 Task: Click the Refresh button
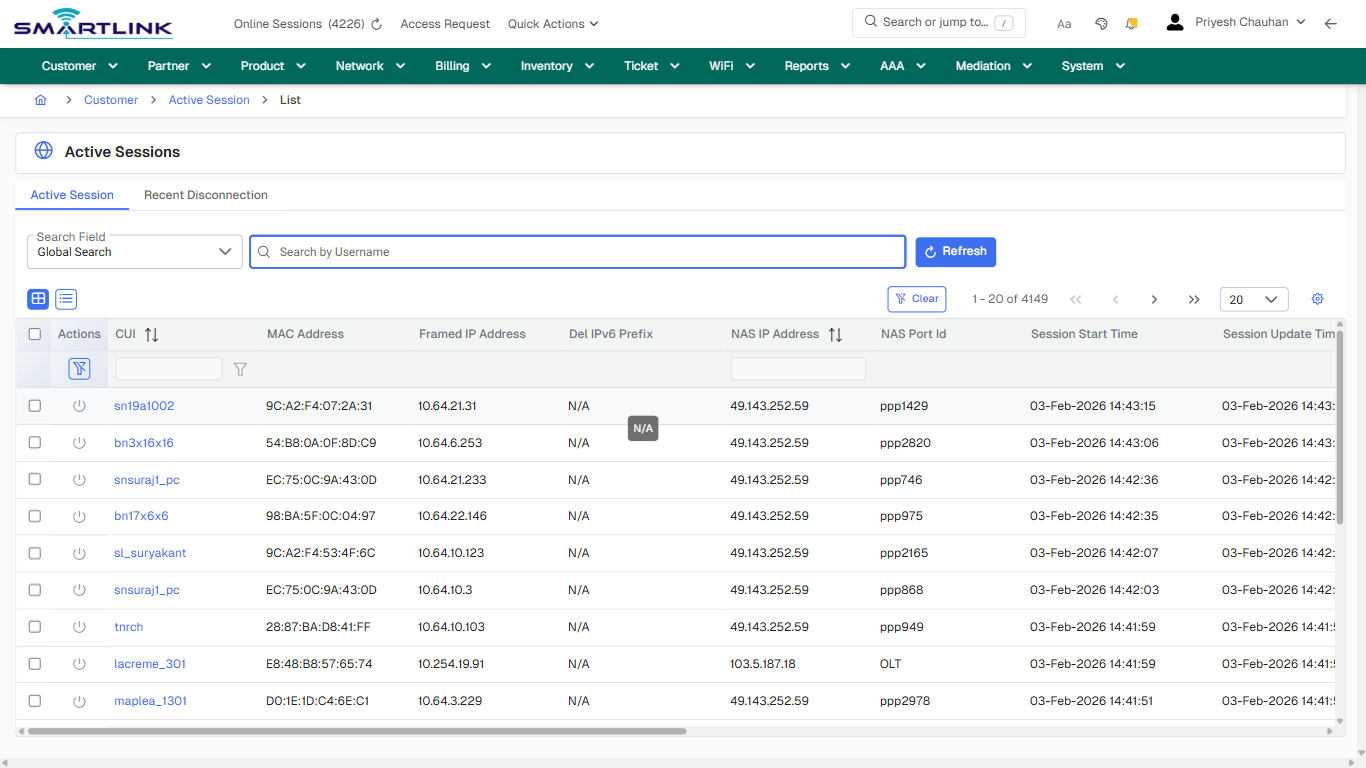pyautogui.click(x=955, y=251)
